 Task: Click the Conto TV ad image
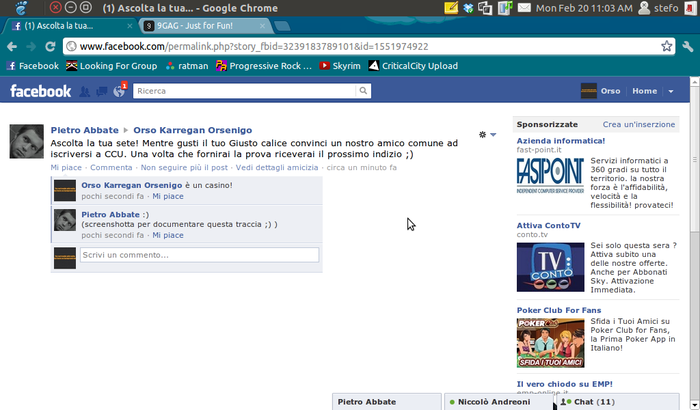550,267
